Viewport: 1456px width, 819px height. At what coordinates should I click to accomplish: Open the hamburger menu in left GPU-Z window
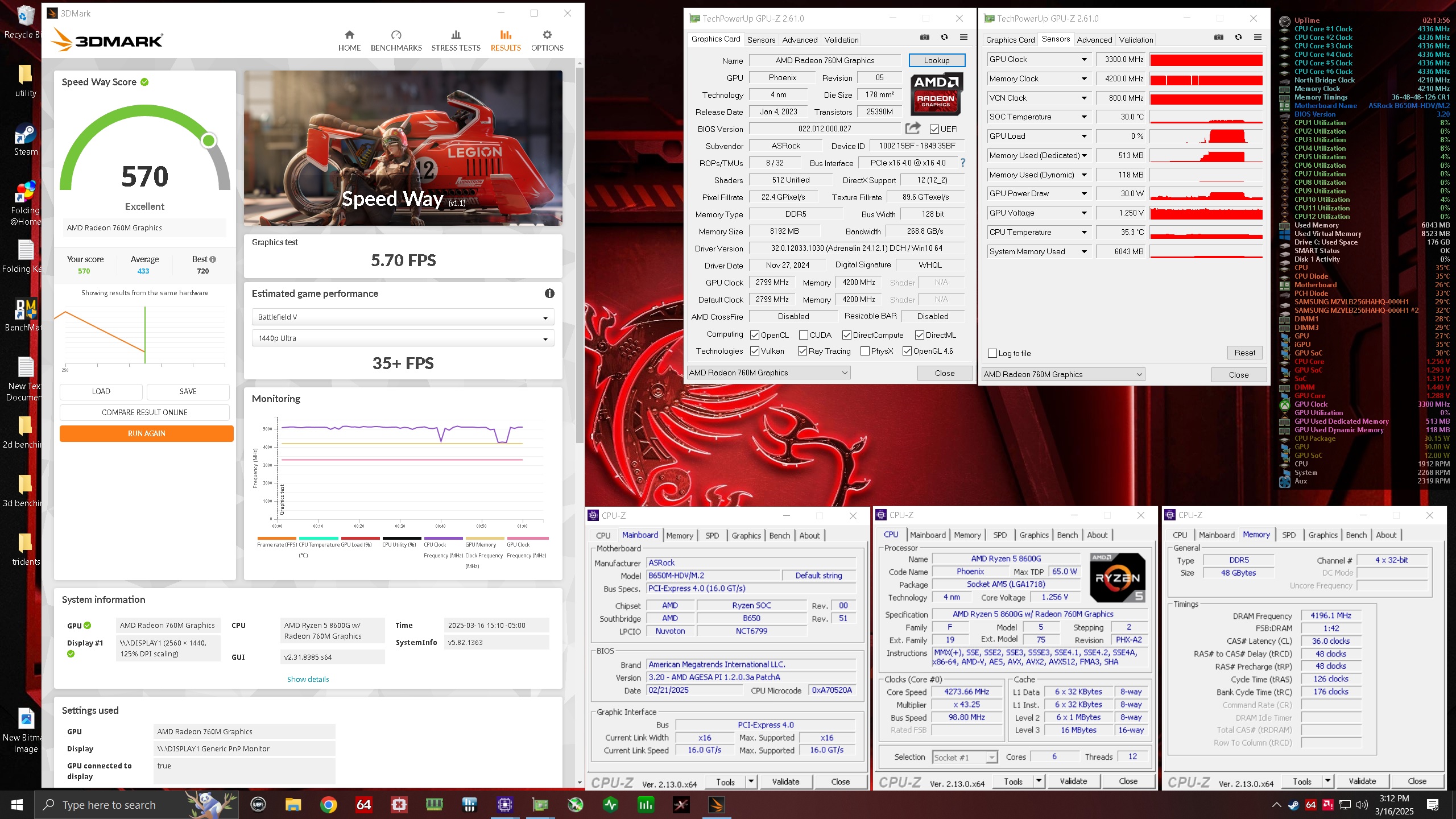(x=963, y=38)
